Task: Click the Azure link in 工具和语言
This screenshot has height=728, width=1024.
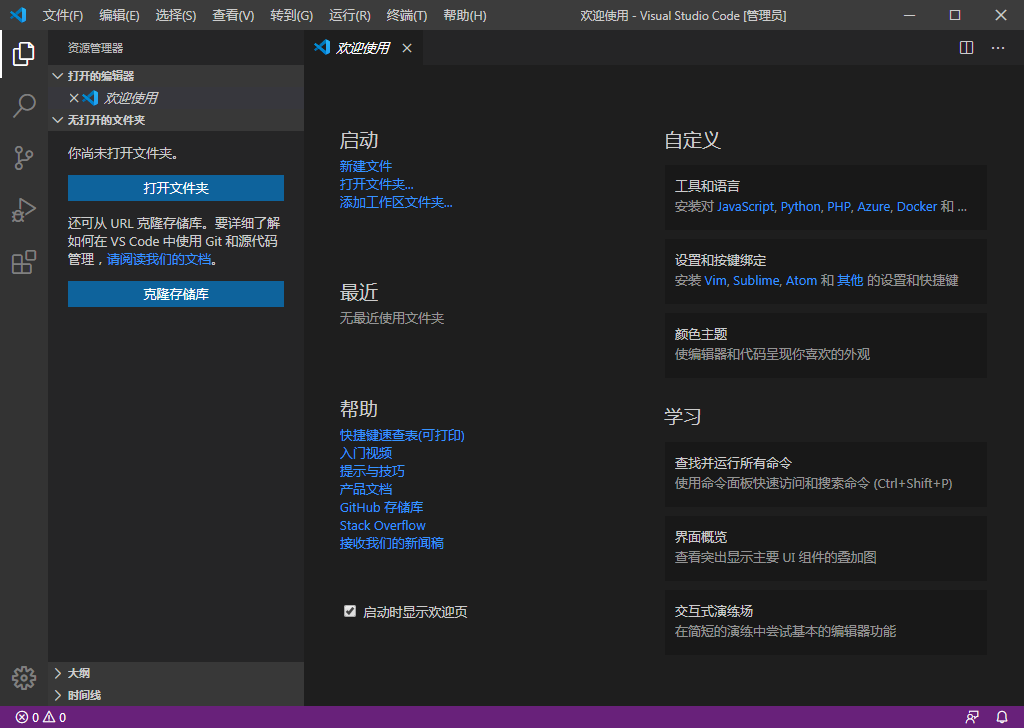Action: 874,206
